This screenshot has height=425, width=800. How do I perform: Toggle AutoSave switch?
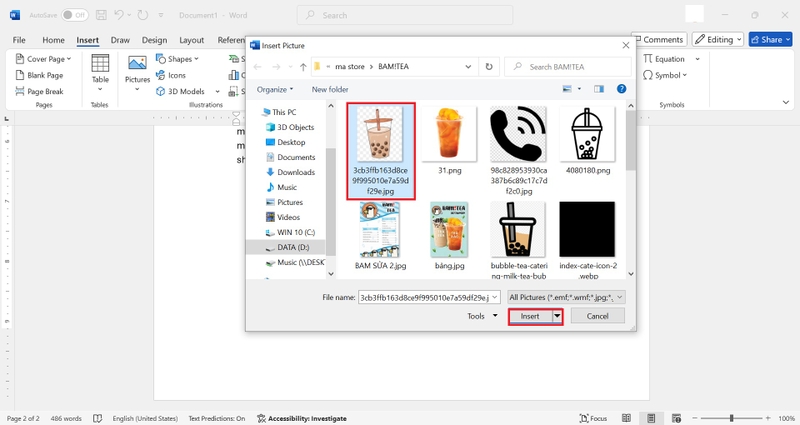pos(74,15)
